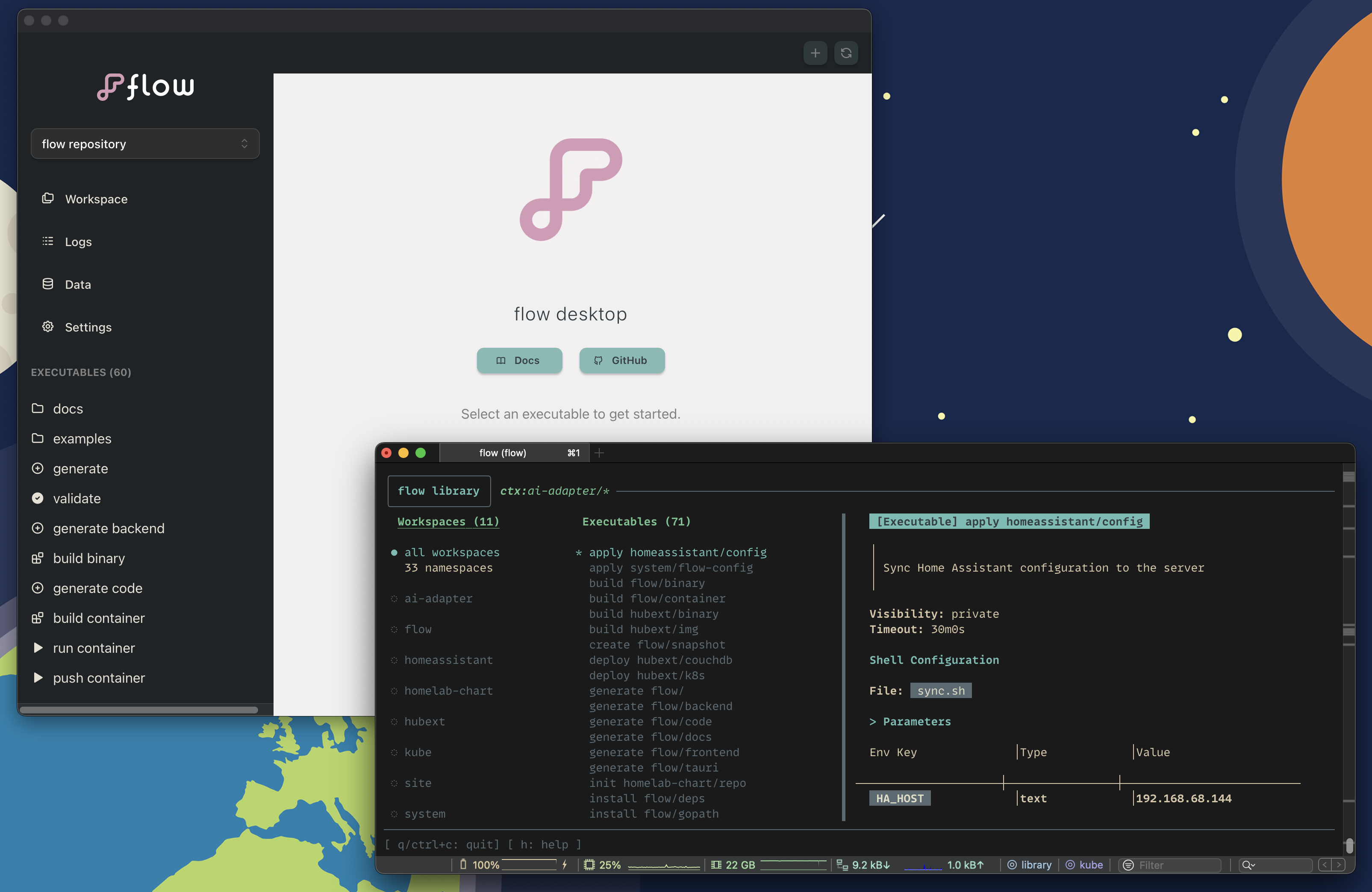
Task: Open Workspace from the sidebar
Action: tap(96, 199)
